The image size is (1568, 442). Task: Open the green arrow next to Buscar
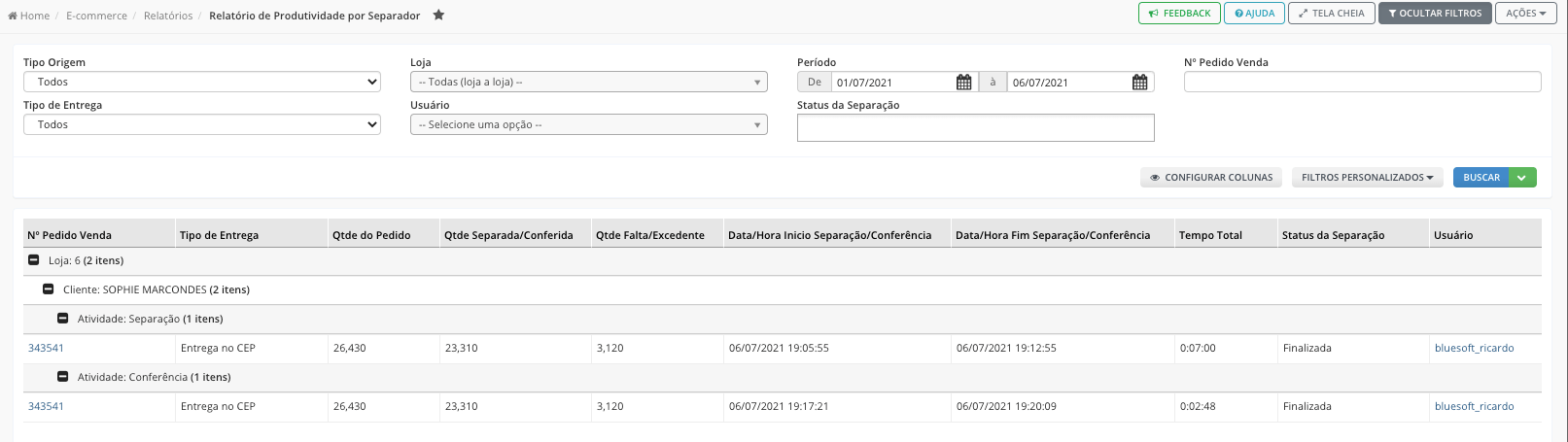[1522, 178]
